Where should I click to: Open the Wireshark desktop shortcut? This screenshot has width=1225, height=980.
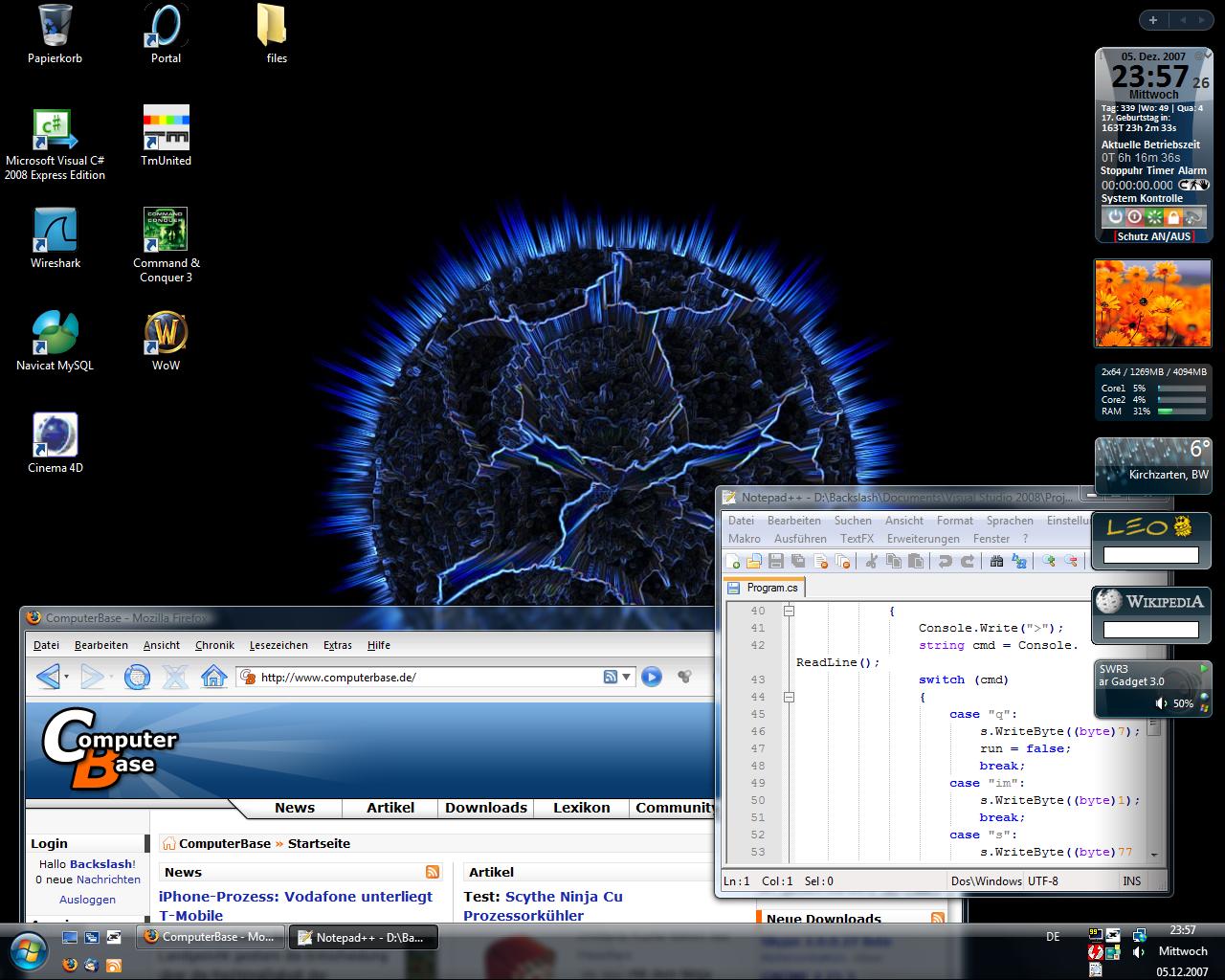(56, 239)
